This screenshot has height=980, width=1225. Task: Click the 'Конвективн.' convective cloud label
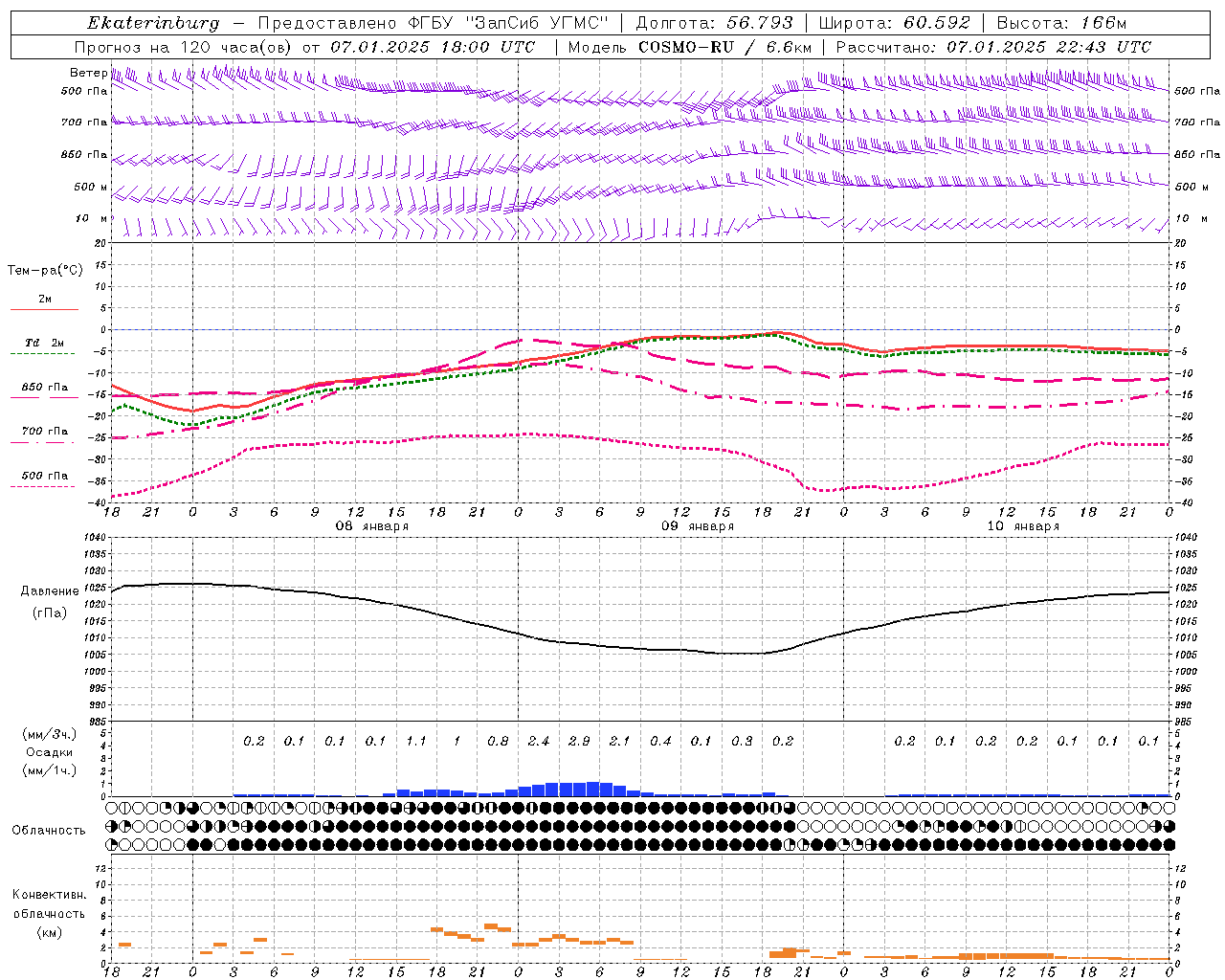[x=50, y=895]
